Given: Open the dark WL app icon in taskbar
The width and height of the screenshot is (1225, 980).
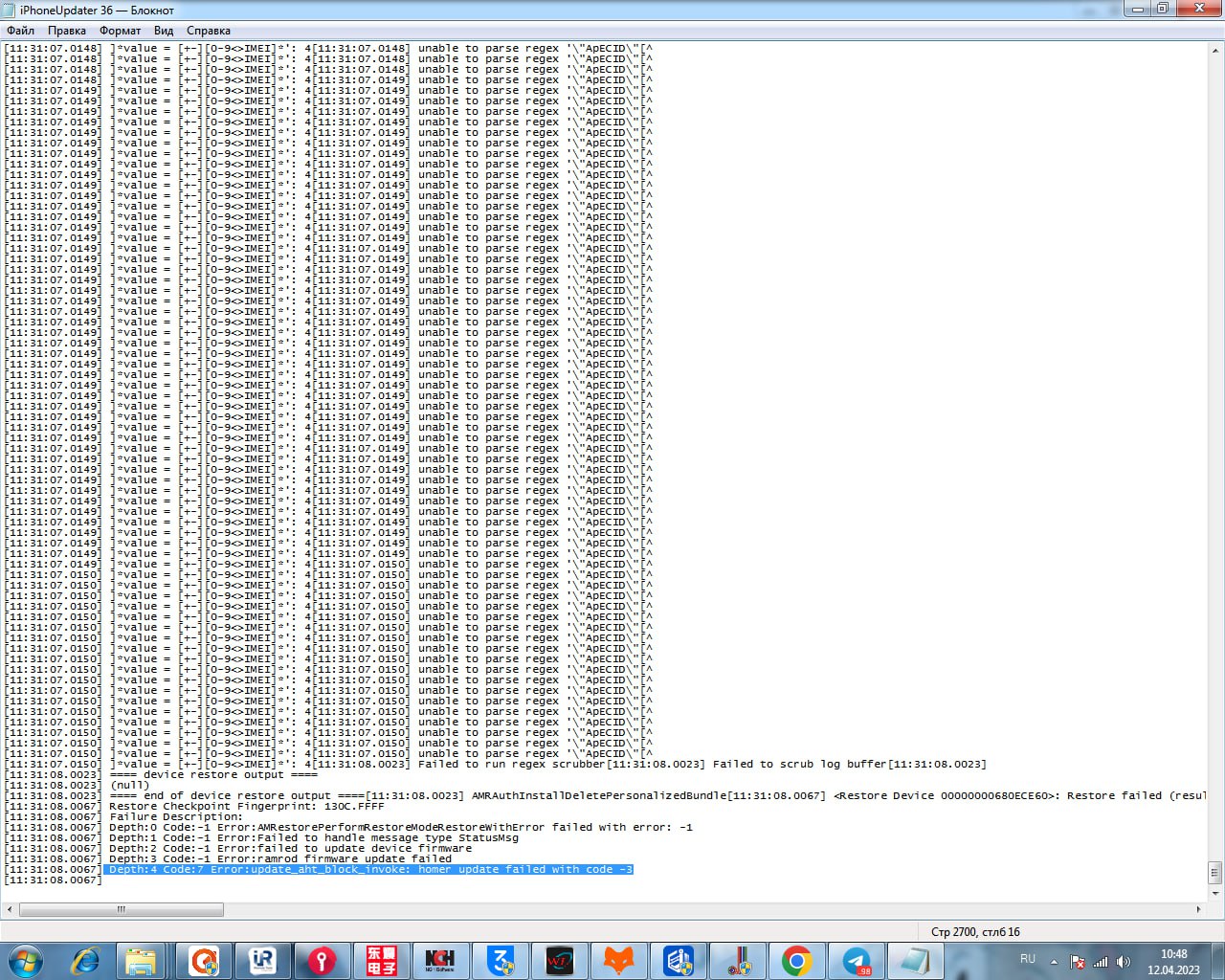Looking at the screenshot, I should 559,961.
